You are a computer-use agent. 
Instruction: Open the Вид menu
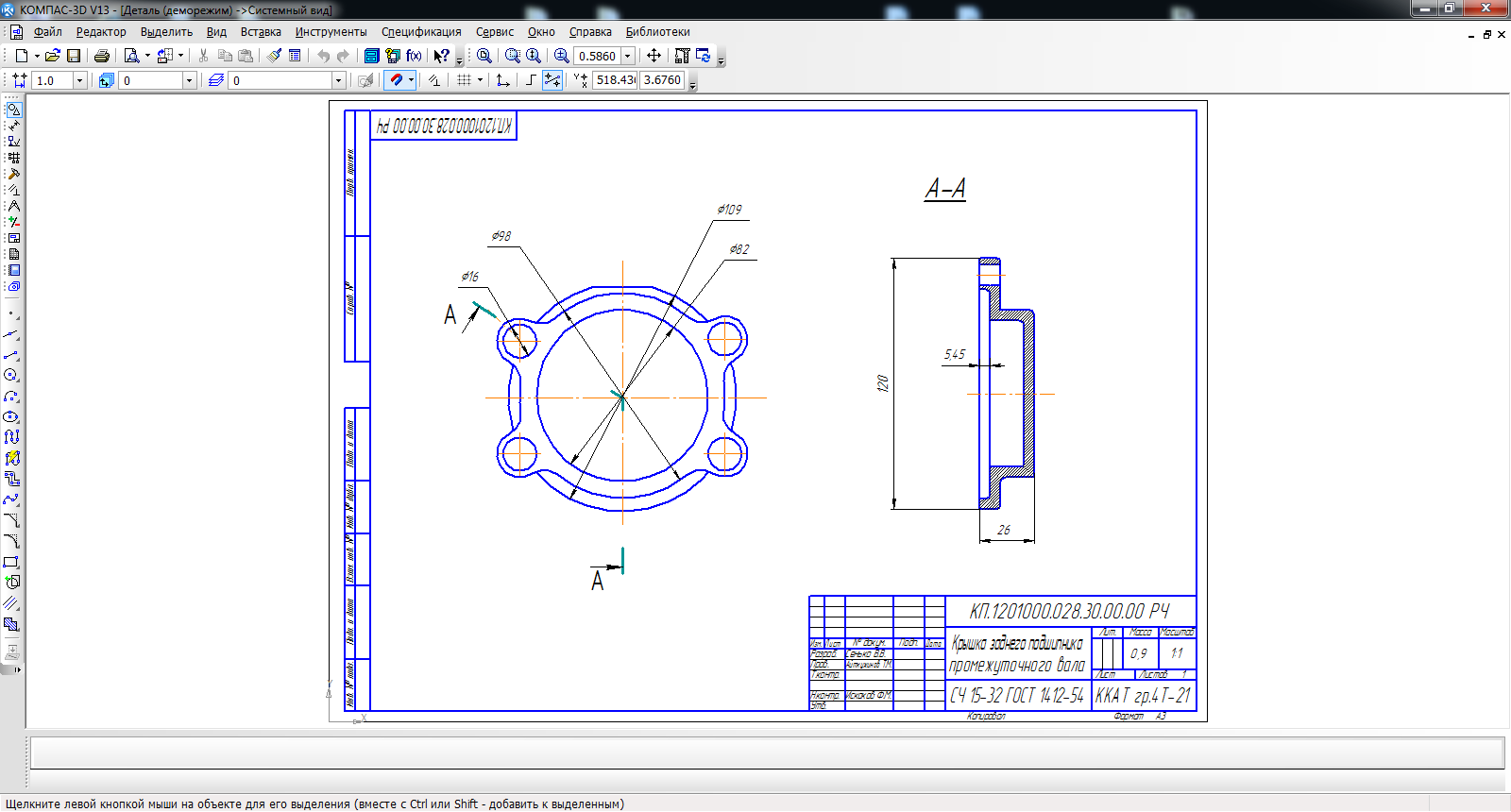216,32
